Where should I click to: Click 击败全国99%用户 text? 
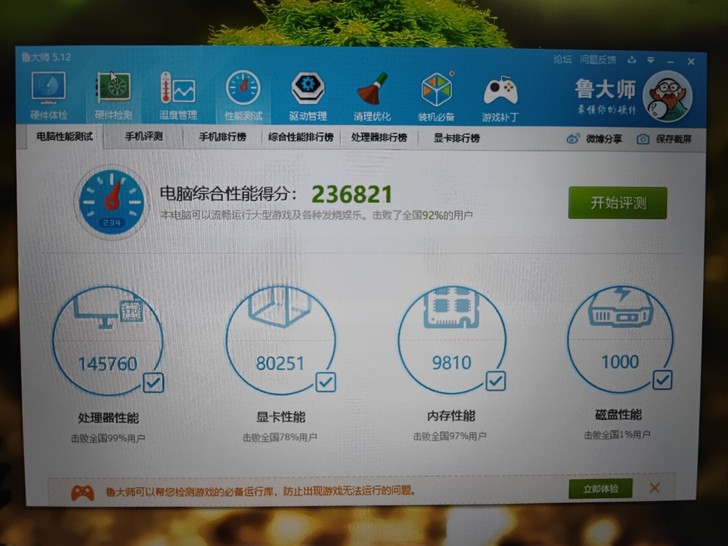108,438
